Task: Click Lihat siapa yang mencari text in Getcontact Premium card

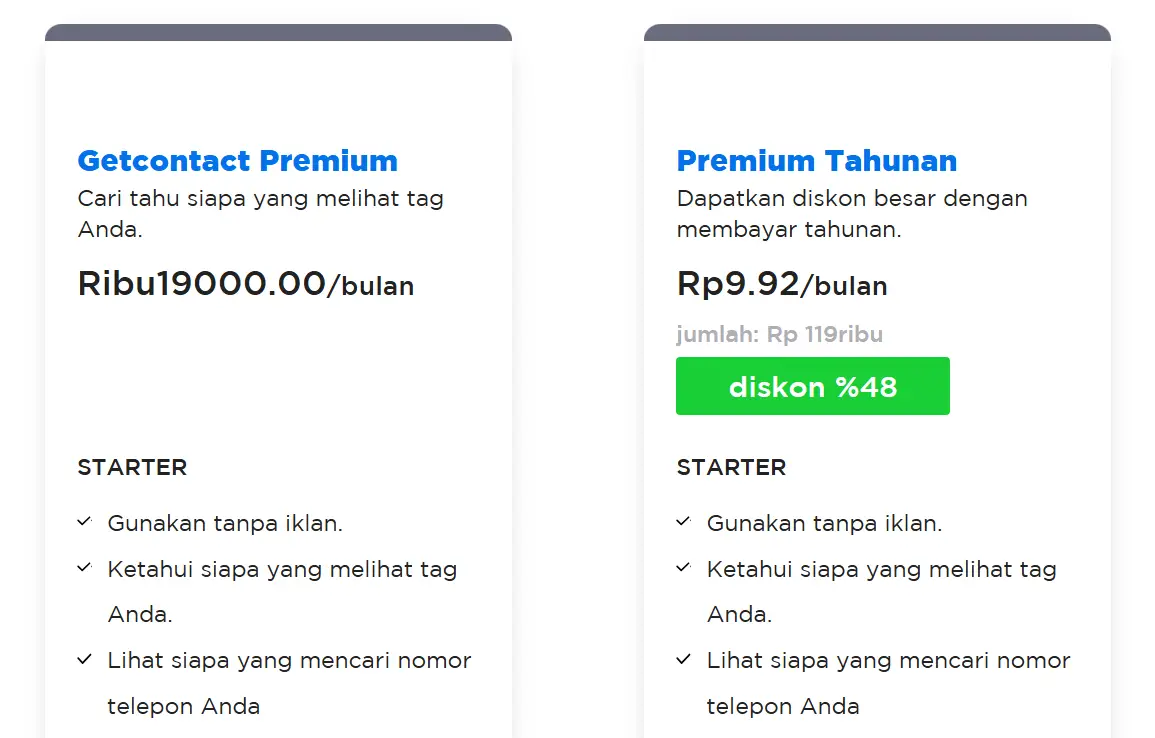Action: pos(289,661)
